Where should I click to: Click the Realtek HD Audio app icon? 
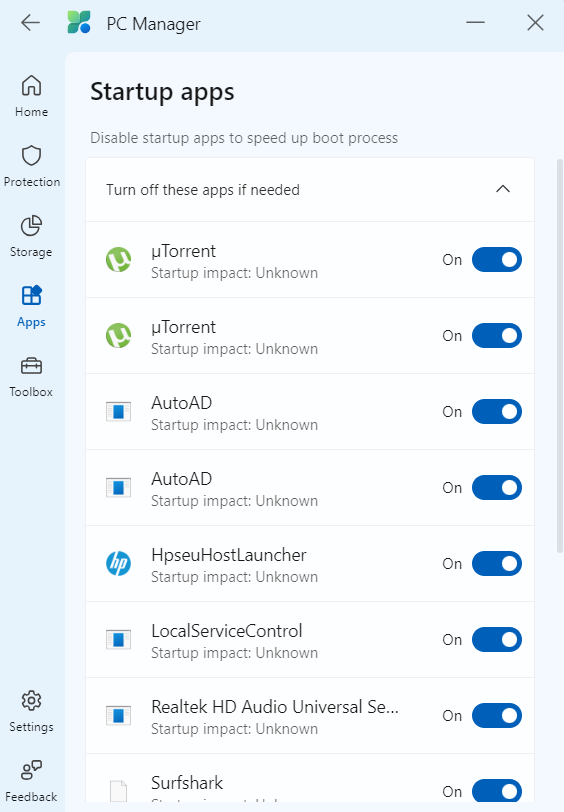coord(119,716)
